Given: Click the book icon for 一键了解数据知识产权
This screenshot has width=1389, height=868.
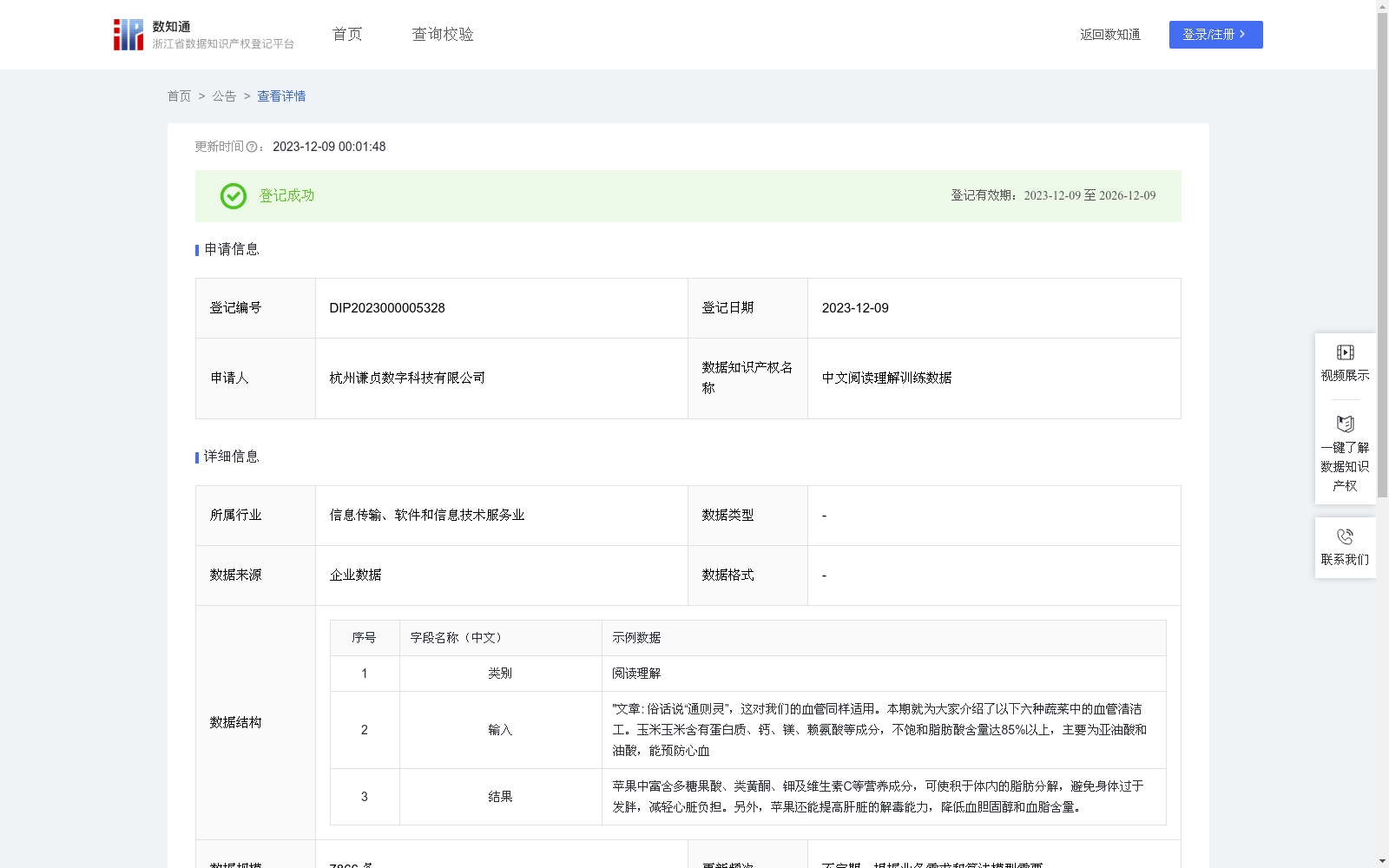Looking at the screenshot, I should 1345,424.
